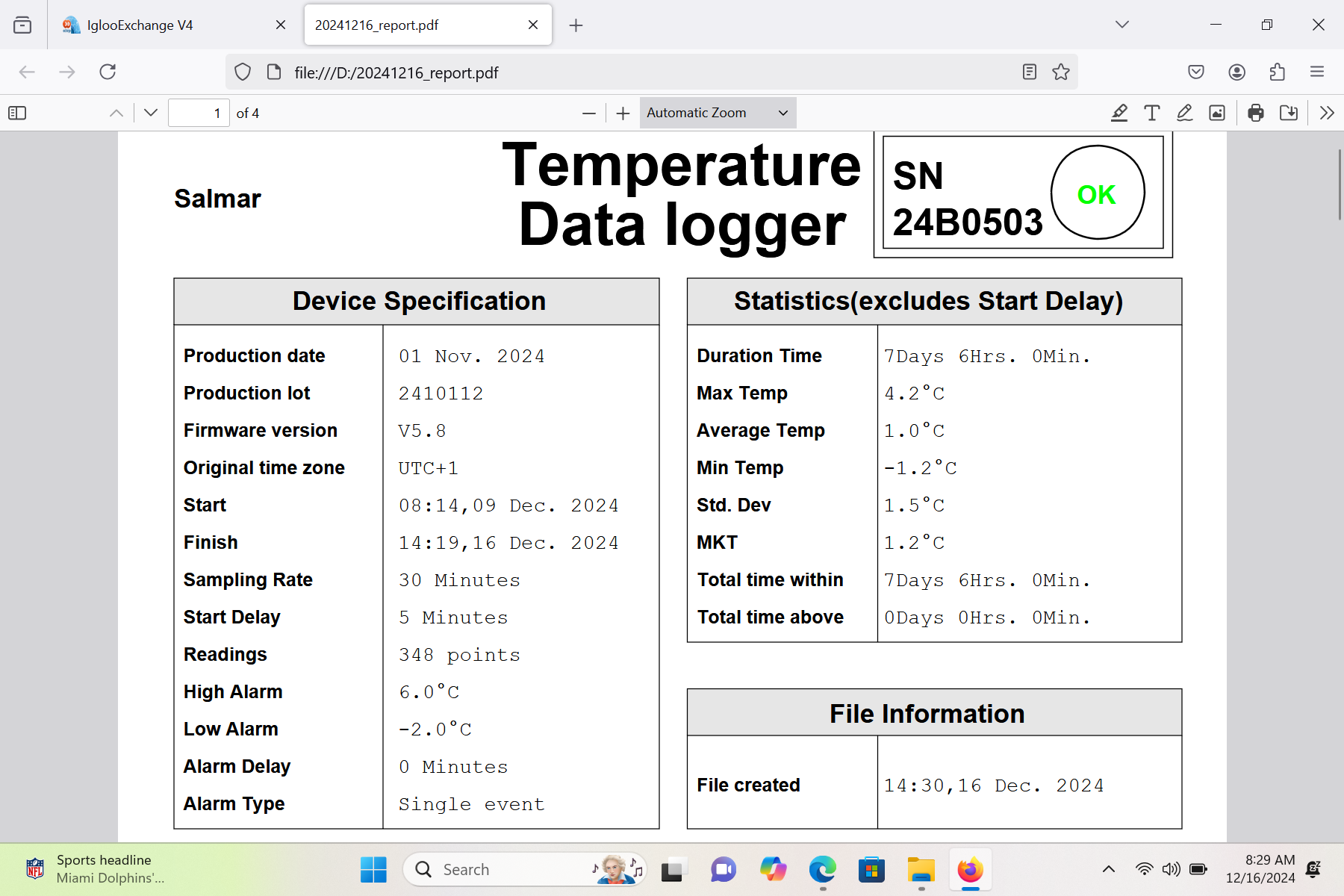Screen dimensions: 1344x896
Task: Toggle the PDF sidebar
Action: (x=17, y=113)
